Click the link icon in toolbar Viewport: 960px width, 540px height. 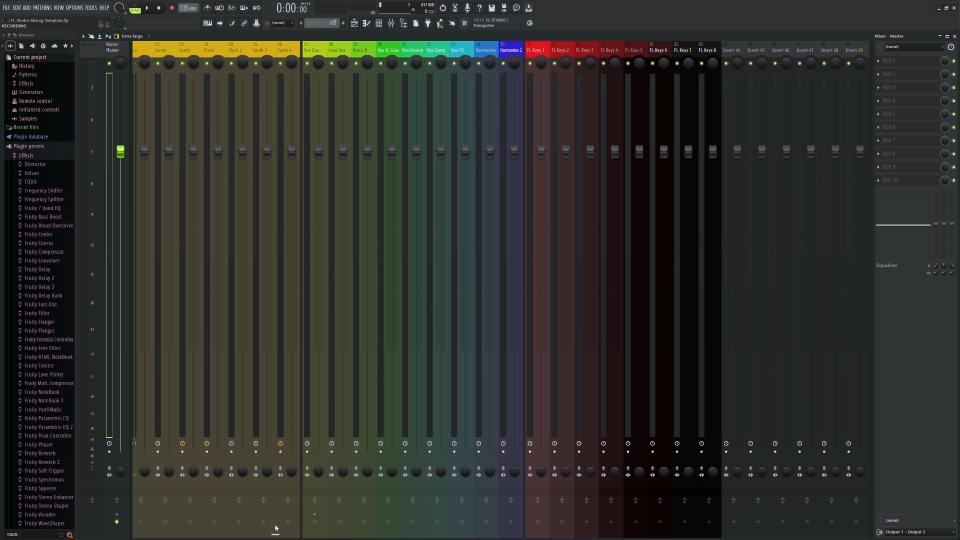click(244, 23)
